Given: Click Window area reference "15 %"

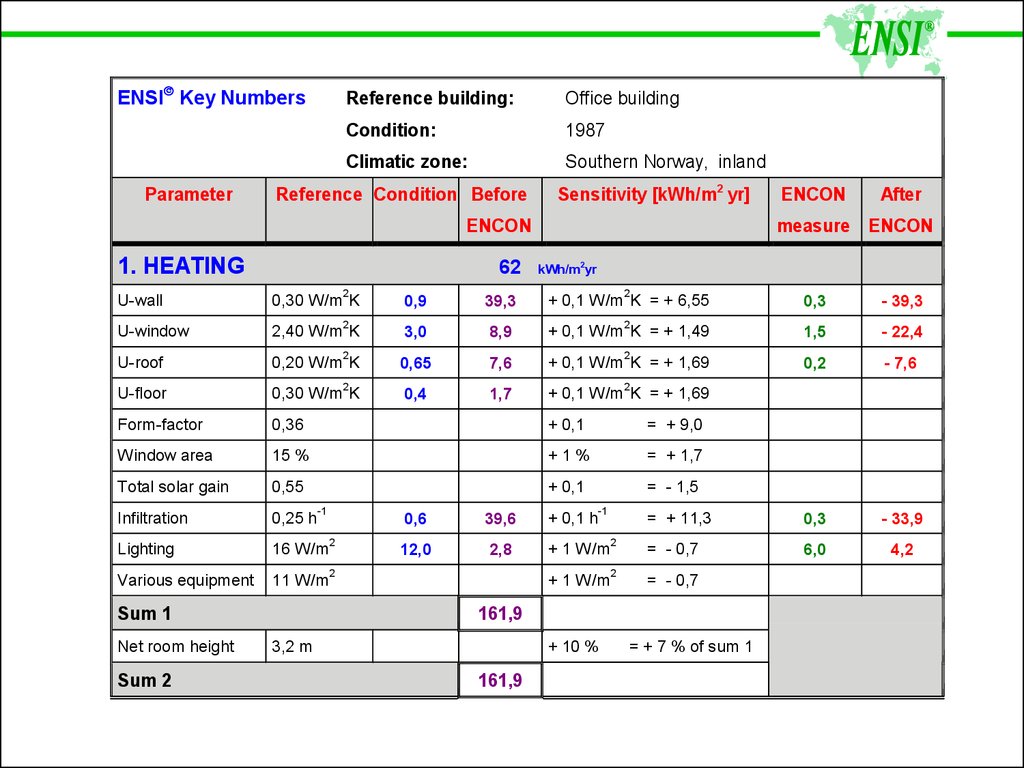Looking at the screenshot, I should coord(290,455).
